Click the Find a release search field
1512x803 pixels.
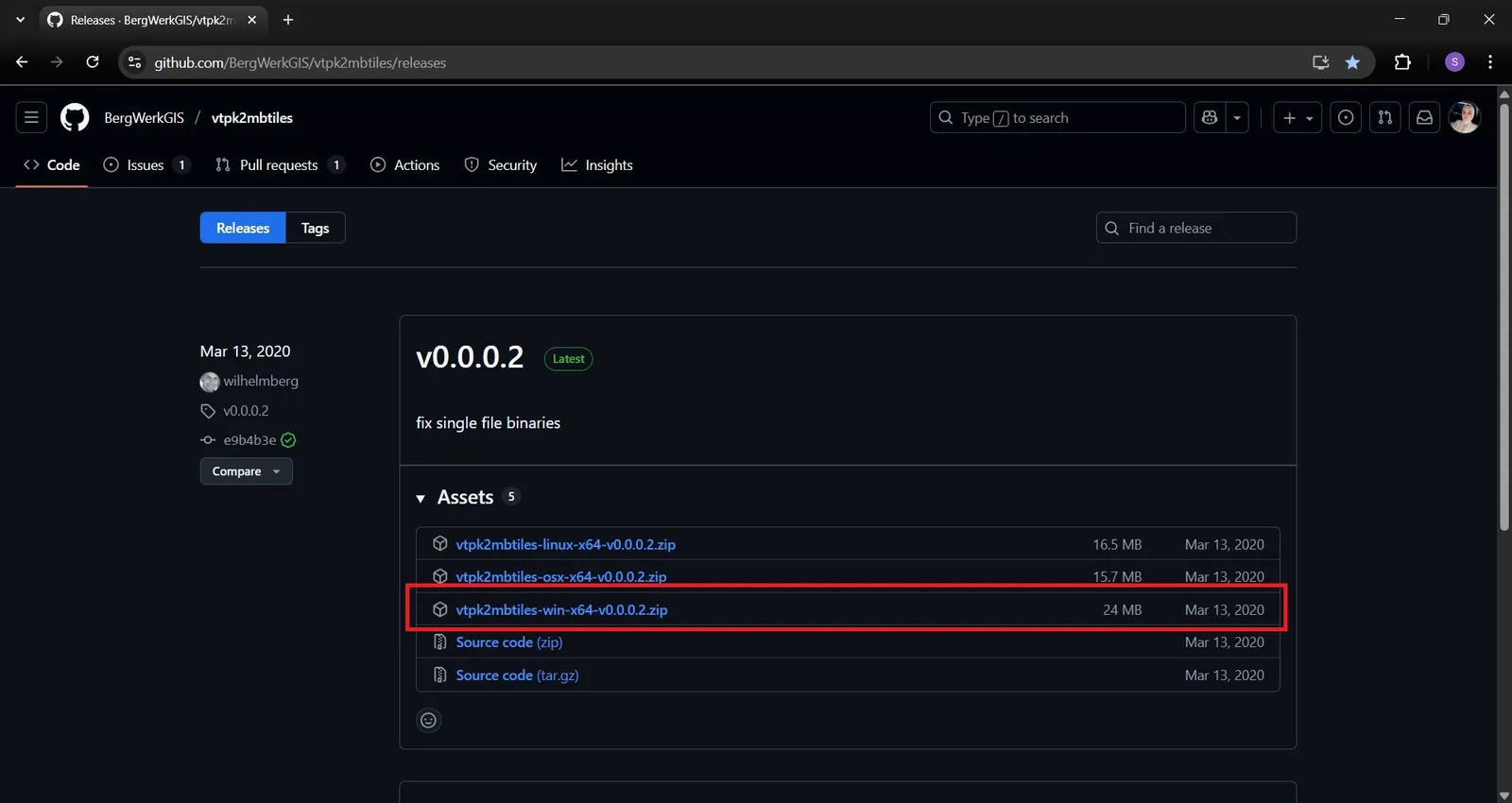[1195, 228]
